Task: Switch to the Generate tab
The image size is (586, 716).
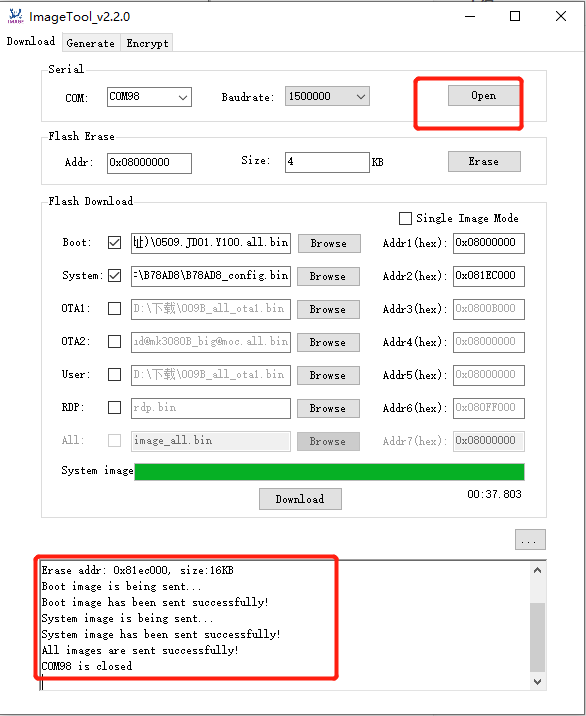Action: [90, 43]
